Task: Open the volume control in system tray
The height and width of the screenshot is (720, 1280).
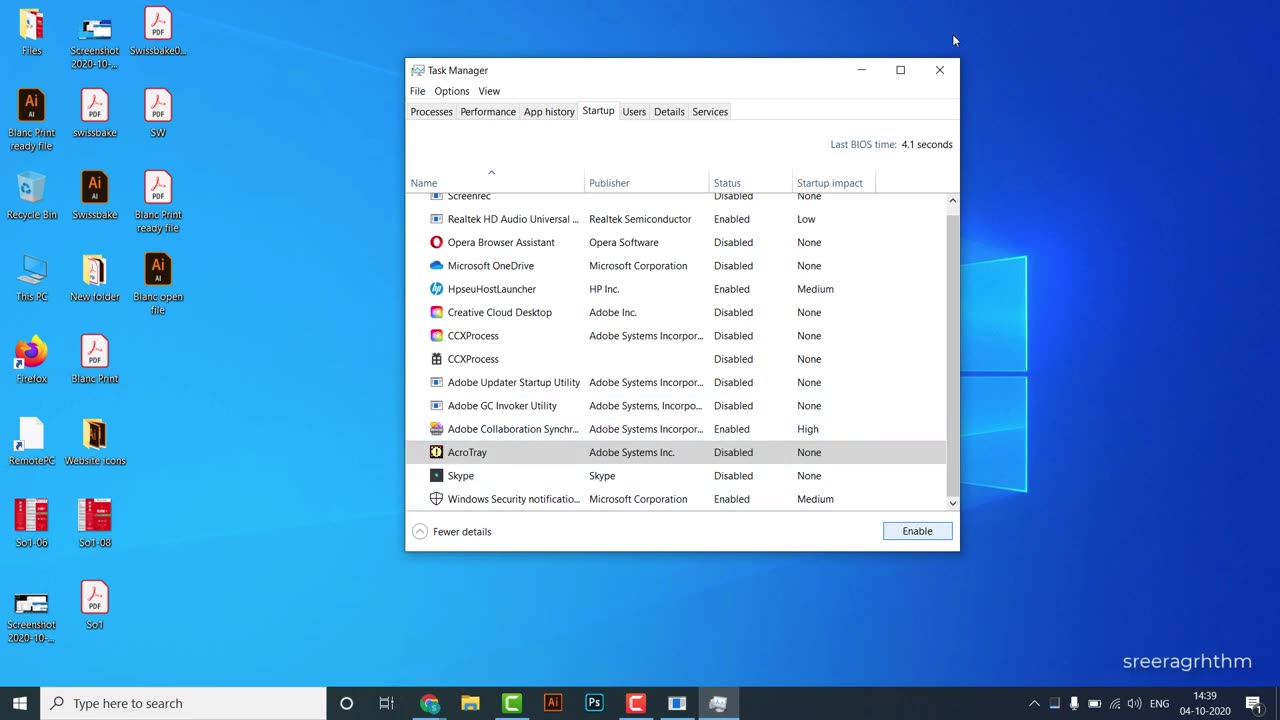Action: pyautogui.click(x=1134, y=703)
